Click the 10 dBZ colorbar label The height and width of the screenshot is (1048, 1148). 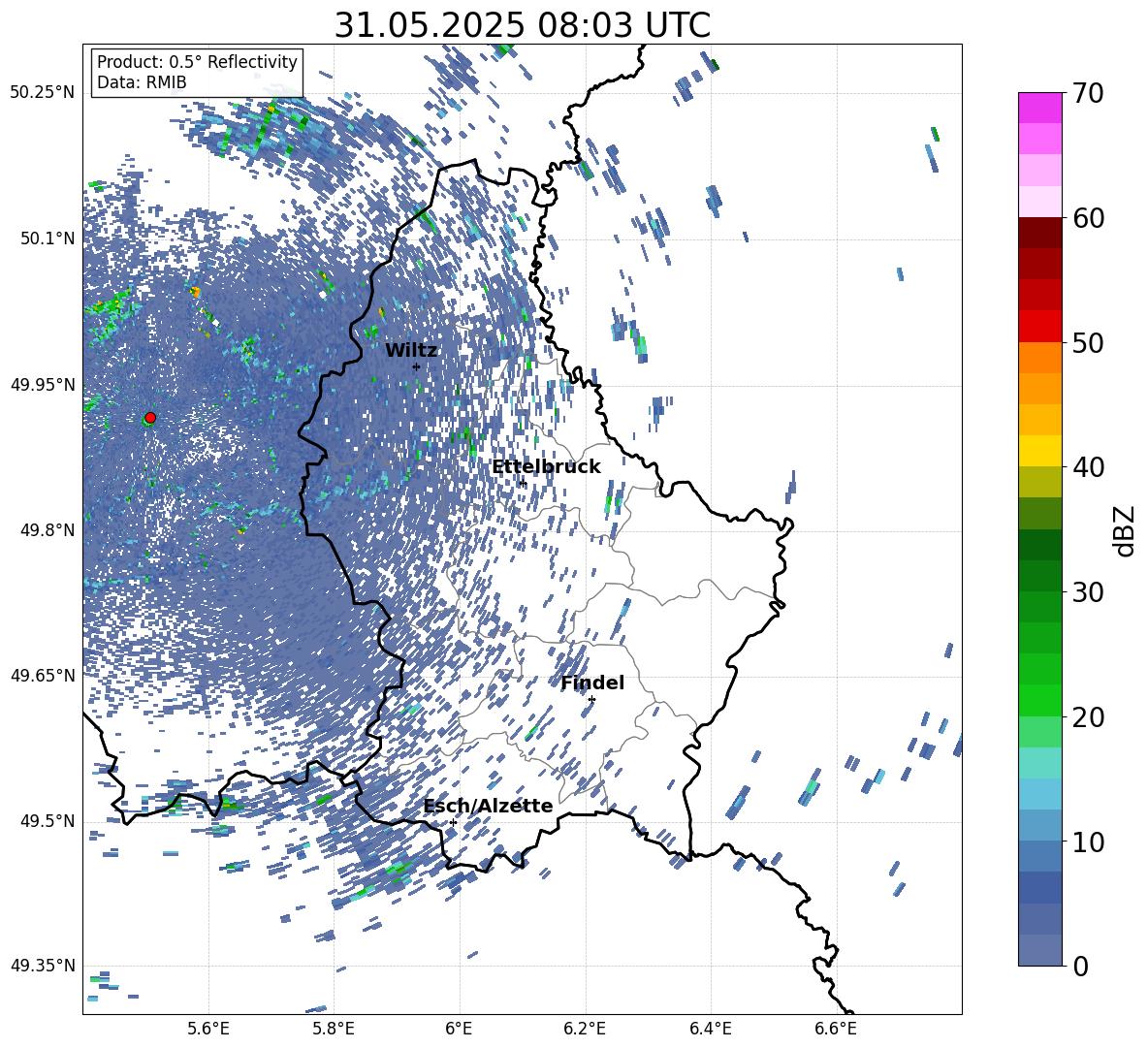tap(1089, 842)
